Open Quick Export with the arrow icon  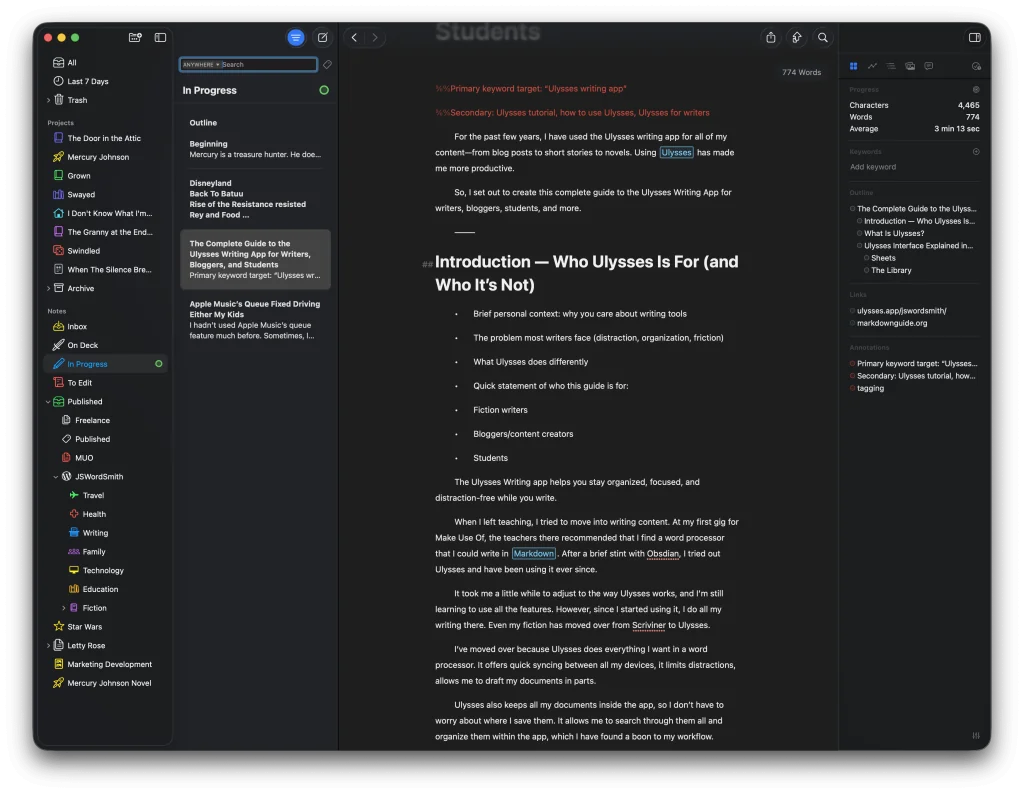[x=796, y=37]
